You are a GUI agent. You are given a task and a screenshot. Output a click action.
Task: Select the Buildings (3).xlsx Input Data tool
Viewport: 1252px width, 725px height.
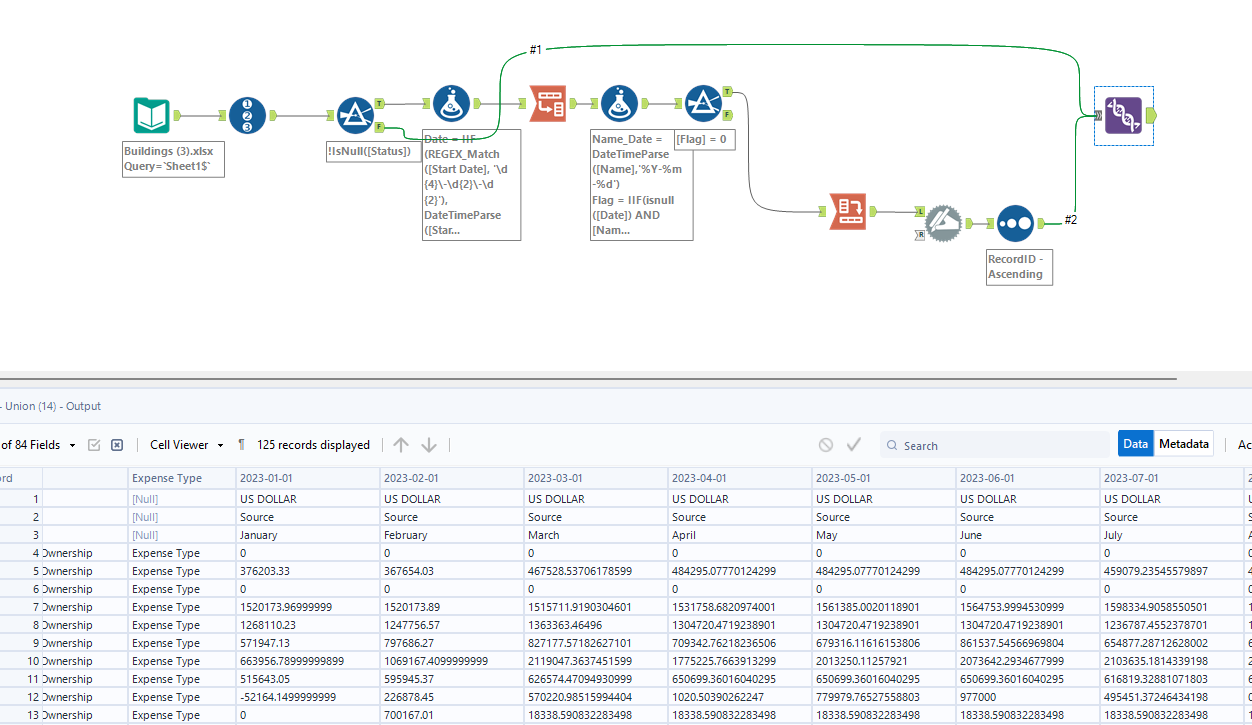(x=151, y=115)
